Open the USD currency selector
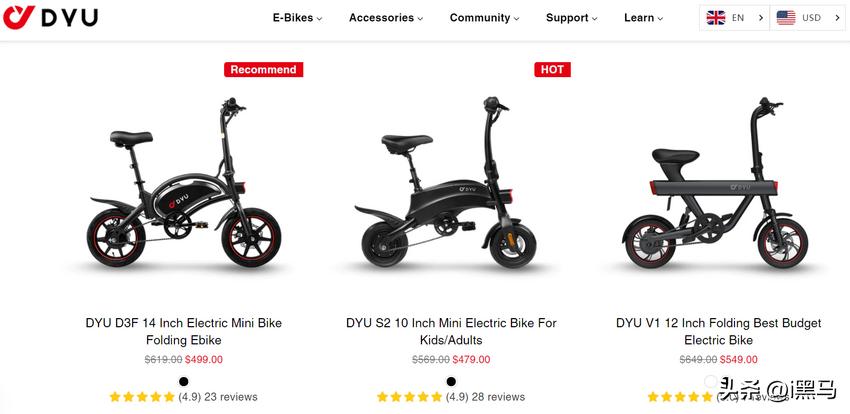850x414 pixels. click(x=808, y=18)
